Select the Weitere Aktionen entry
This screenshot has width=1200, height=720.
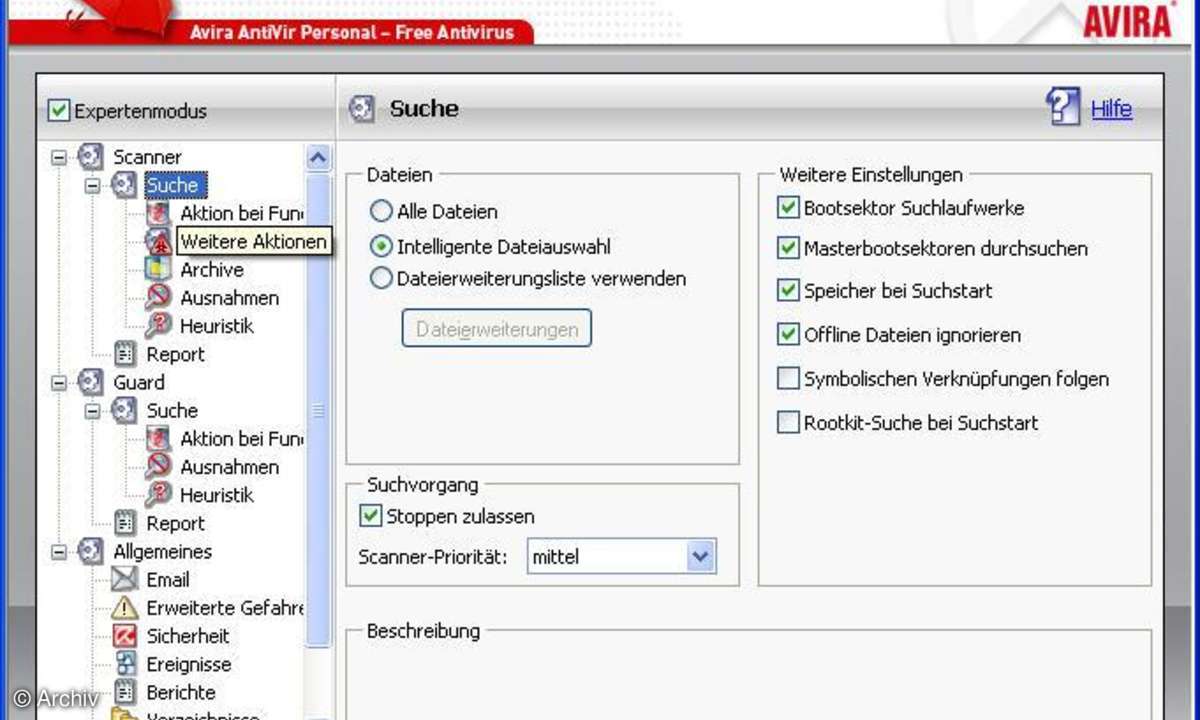coord(253,241)
